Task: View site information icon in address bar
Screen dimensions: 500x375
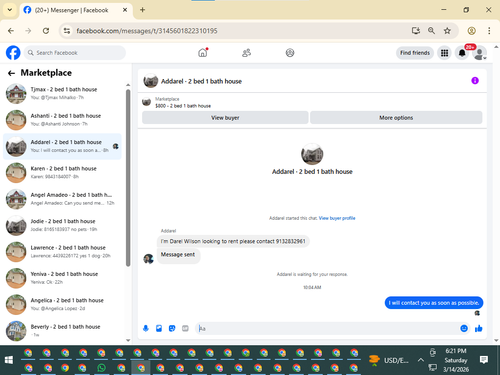Action: click(67, 31)
